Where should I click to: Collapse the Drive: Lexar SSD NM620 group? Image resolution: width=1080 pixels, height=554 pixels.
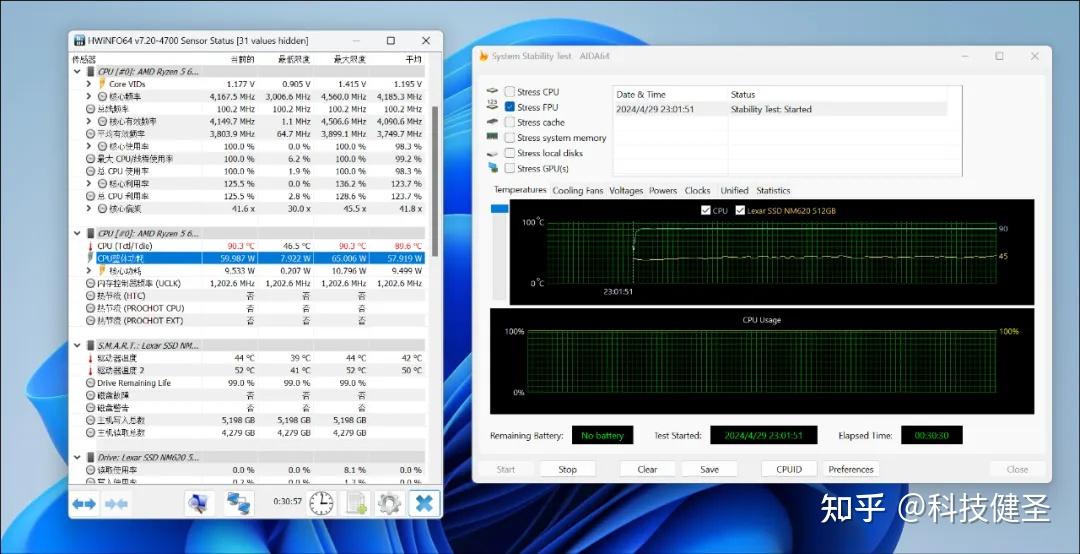pyautogui.click(x=77, y=458)
